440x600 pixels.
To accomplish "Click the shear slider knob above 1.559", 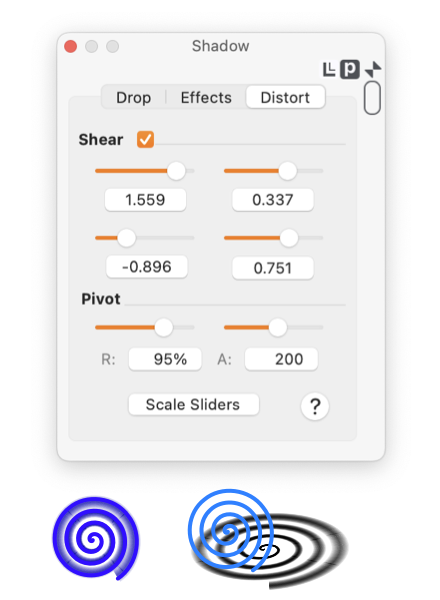I will coord(176,171).
